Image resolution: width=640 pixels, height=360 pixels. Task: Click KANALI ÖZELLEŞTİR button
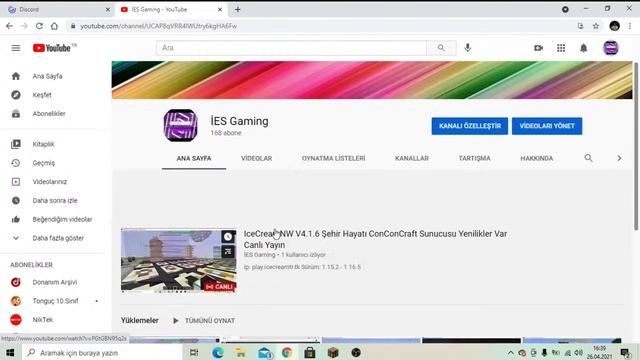click(469, 126)
